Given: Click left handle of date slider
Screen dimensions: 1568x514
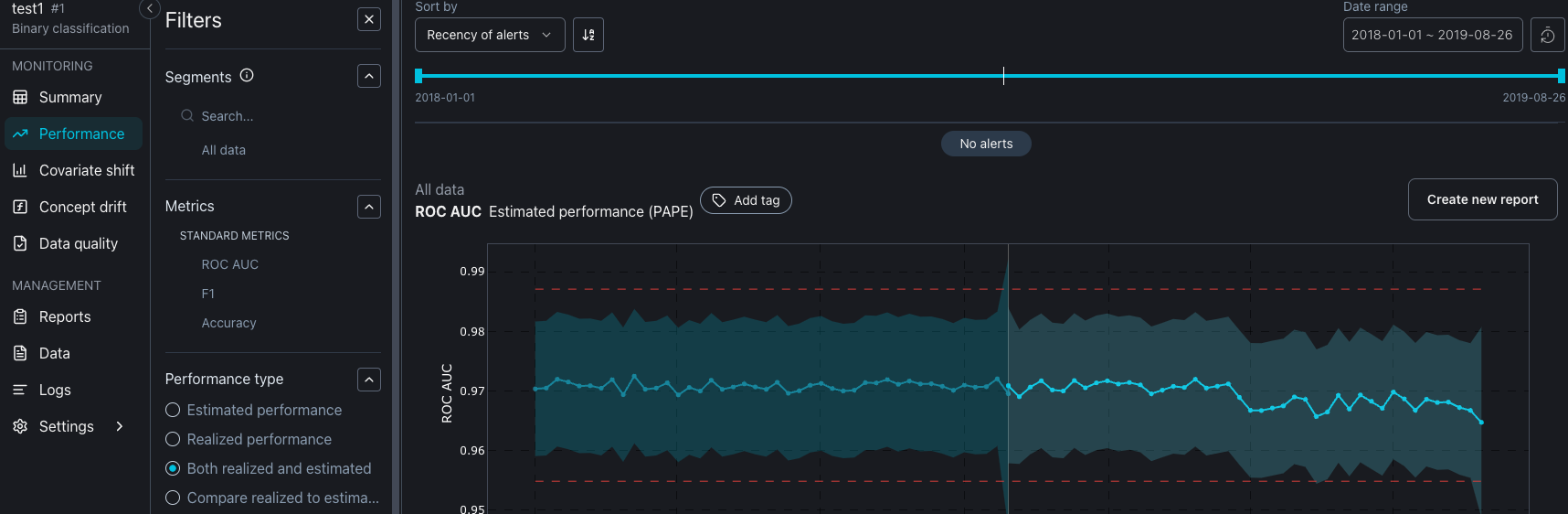Looking at the screenshot, I should click(418, 76).
